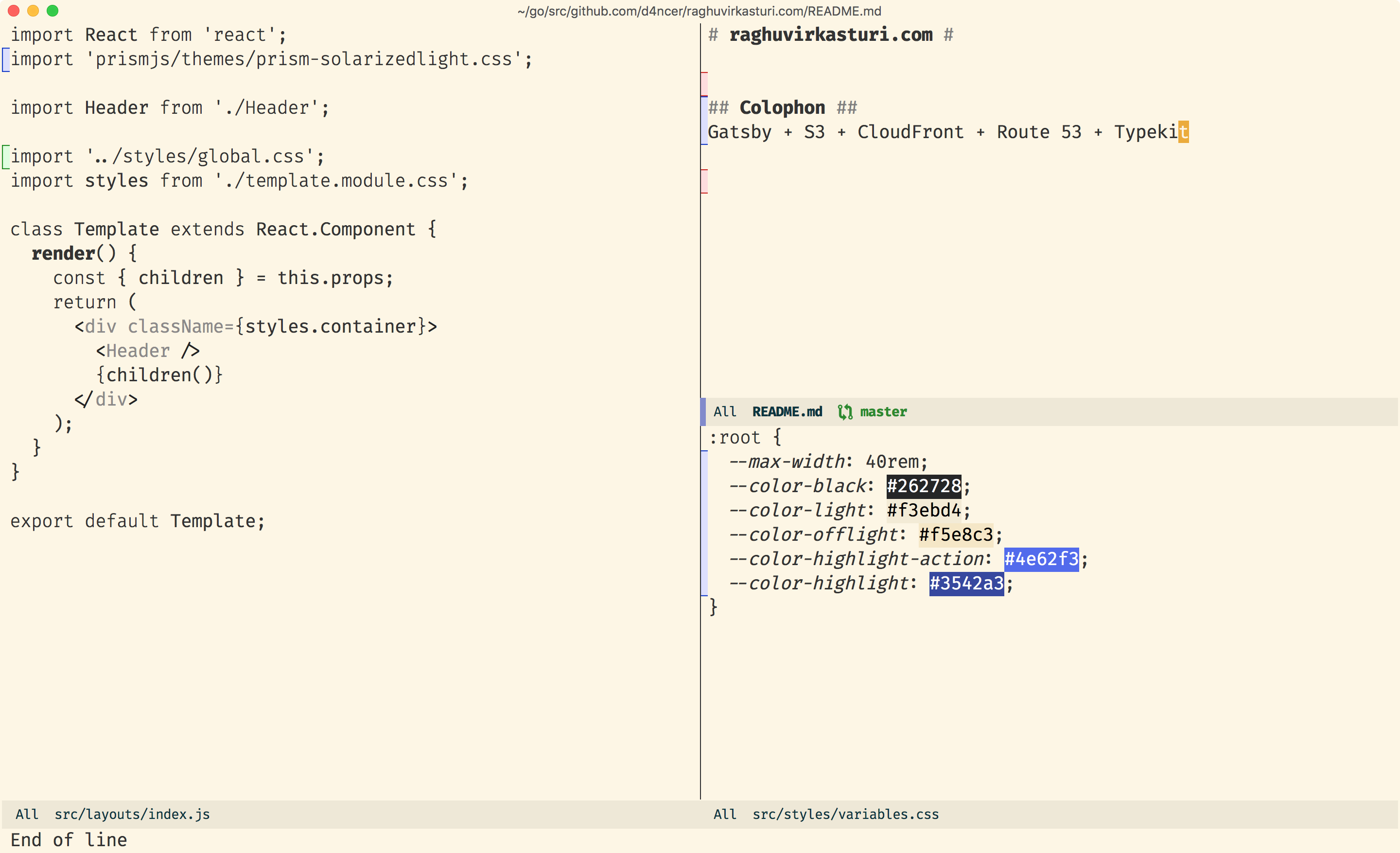Click the green fringe marker beside global.css import

(x=5, y=157)
